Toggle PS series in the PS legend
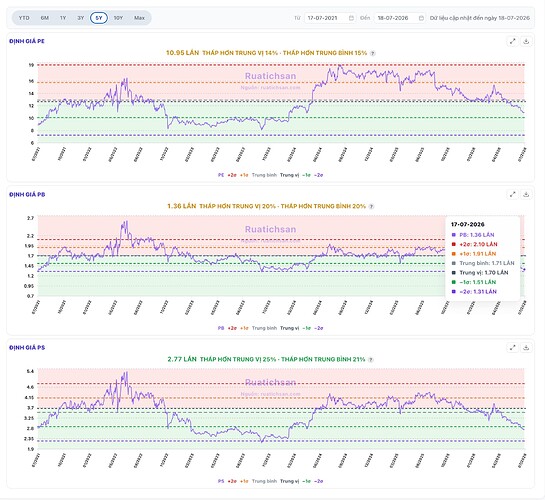545x500 pixels. (221, 481)
